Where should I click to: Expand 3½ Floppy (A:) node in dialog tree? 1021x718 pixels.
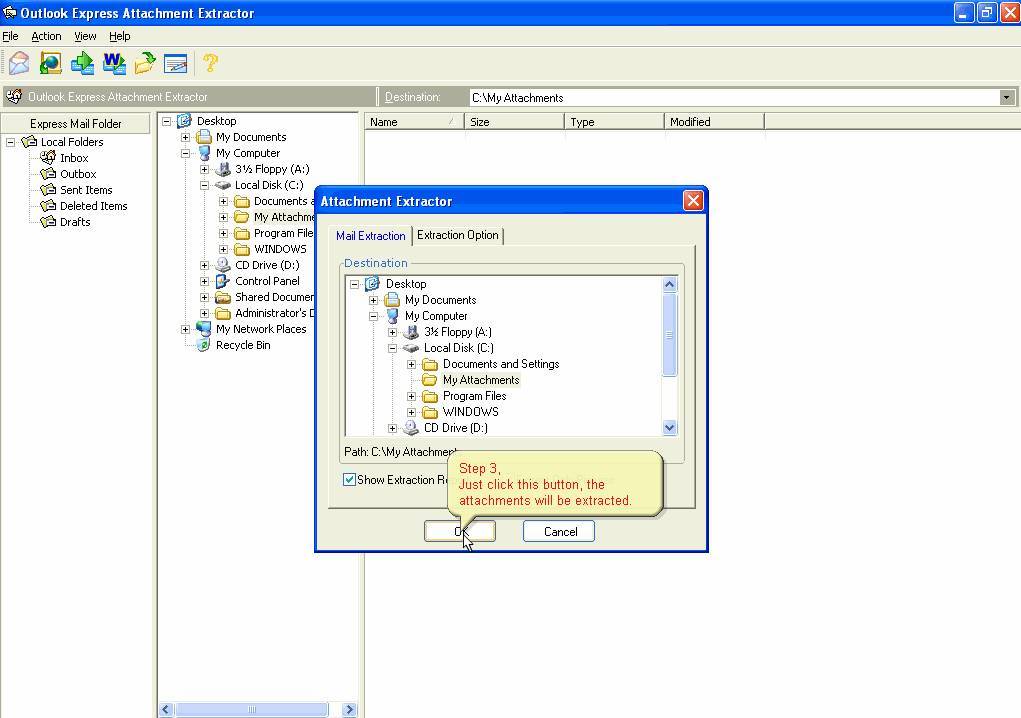[x=393, y=332]
